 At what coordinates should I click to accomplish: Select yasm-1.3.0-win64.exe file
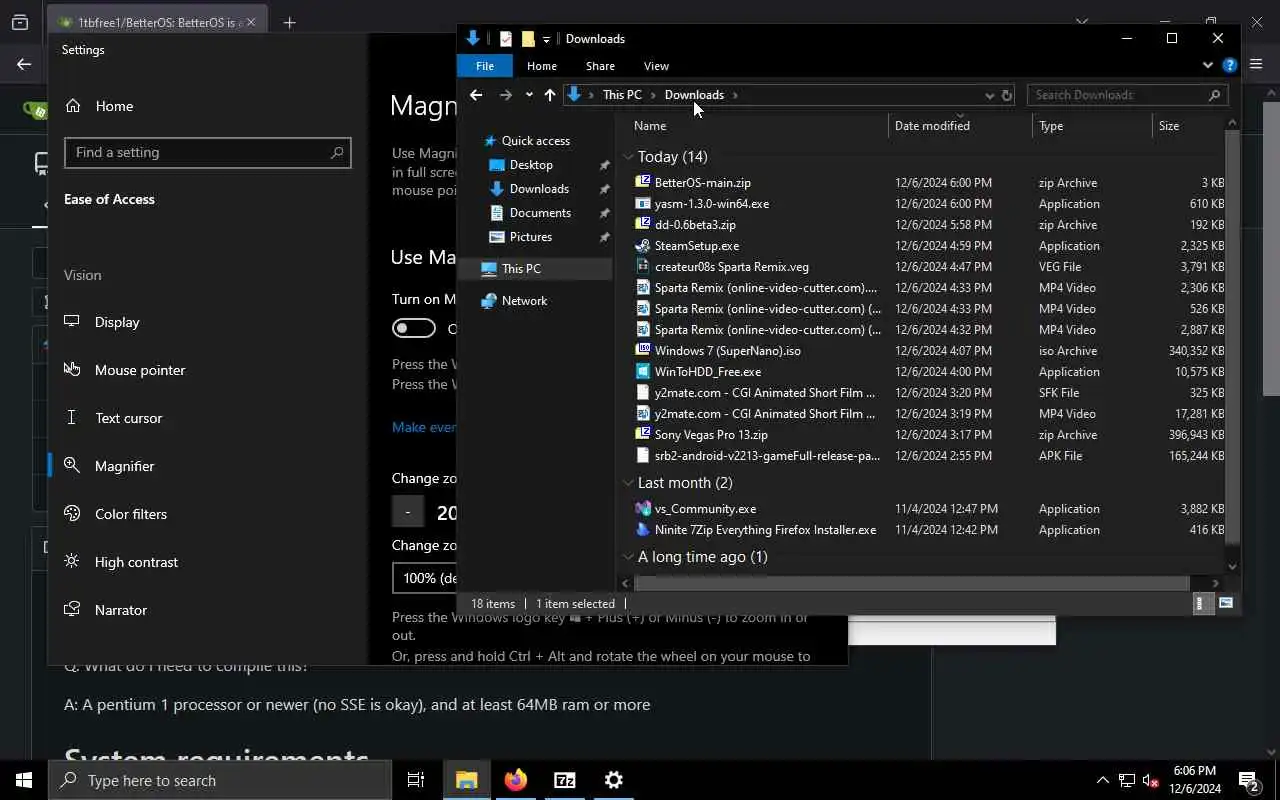pyautogui.click(x=712, y=204)
